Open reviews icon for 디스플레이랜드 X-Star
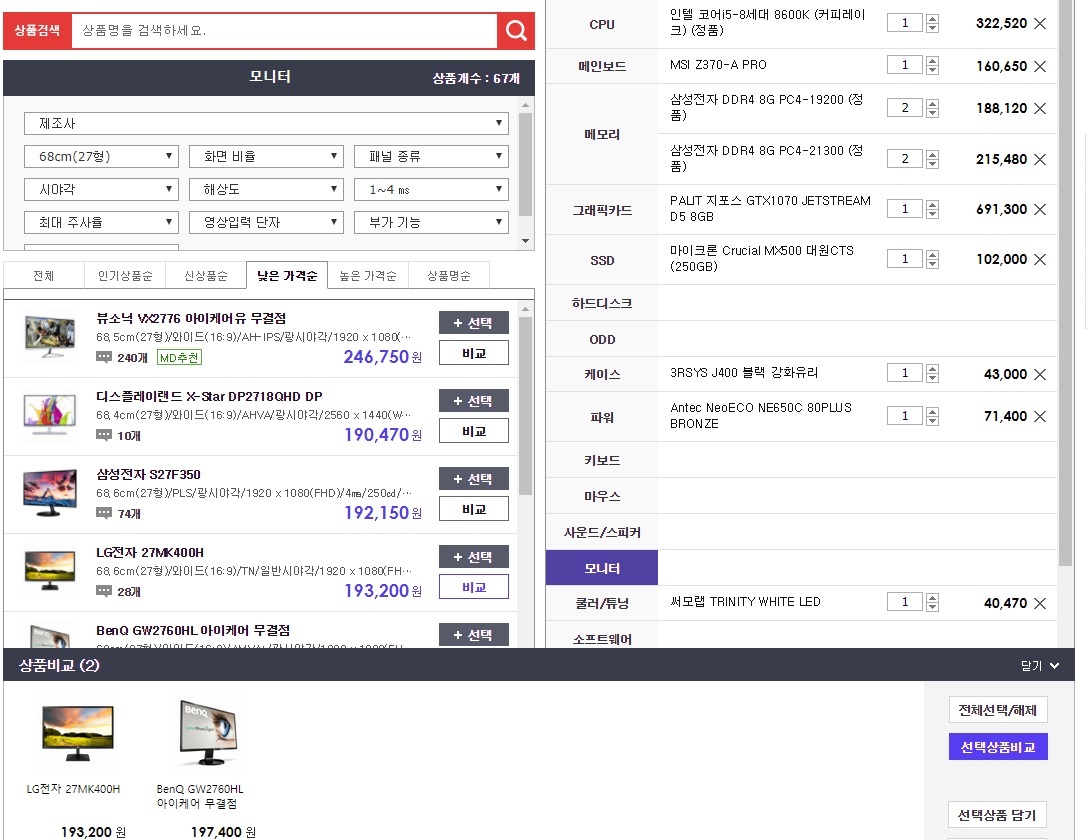Viewport: 1087px width, 840px height. click(104, 435)
